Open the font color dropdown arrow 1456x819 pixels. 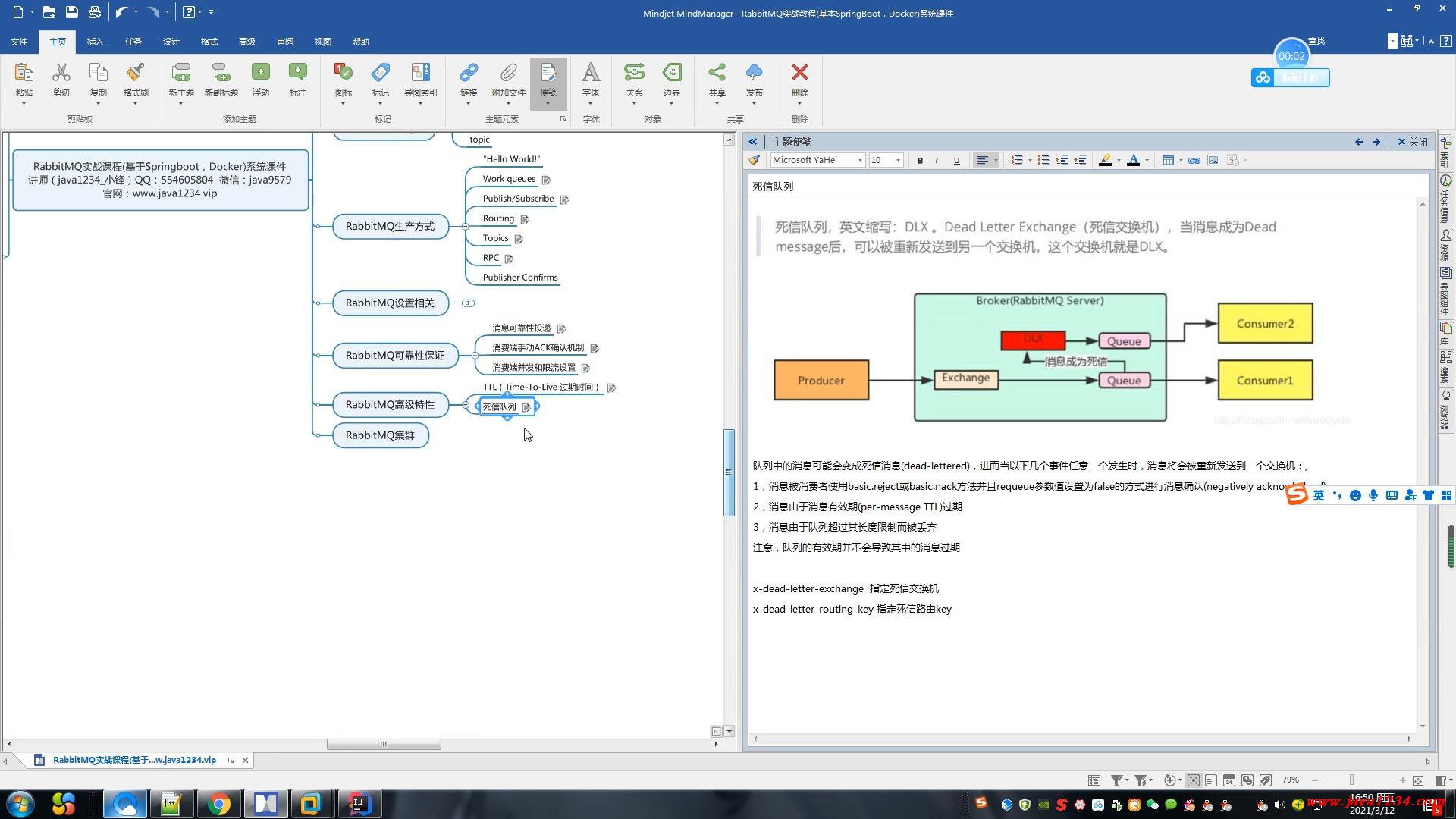[x=1147, y=161]
